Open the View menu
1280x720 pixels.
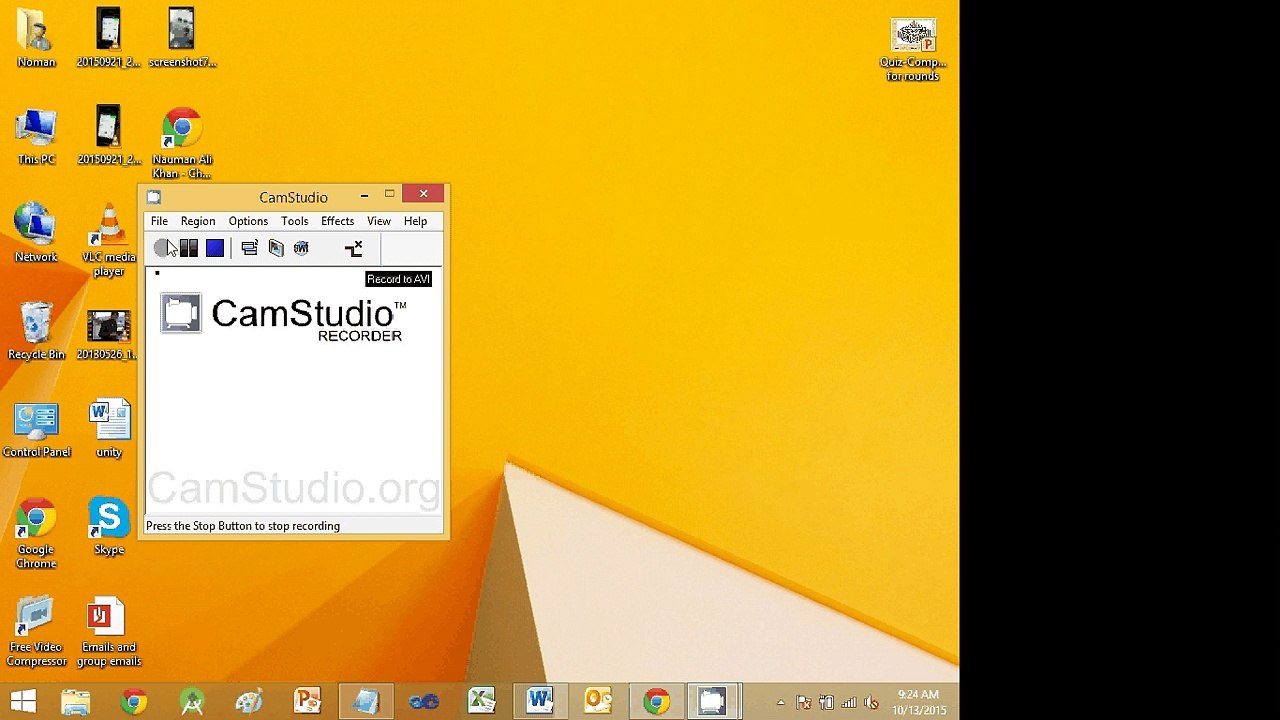(378, 221)
